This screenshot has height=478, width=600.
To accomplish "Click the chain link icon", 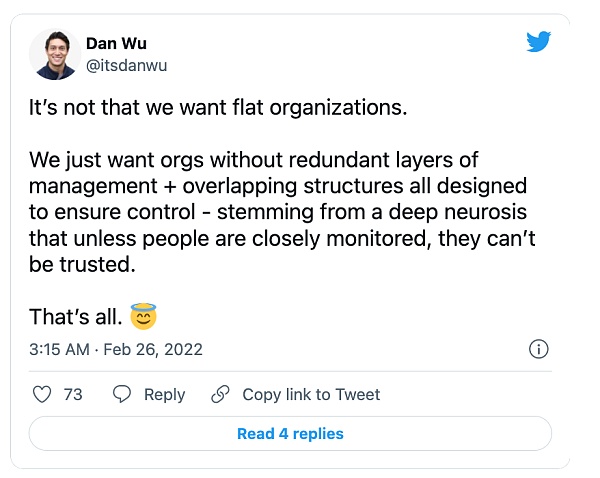I will pyautogui.click(x=220, y=395).
